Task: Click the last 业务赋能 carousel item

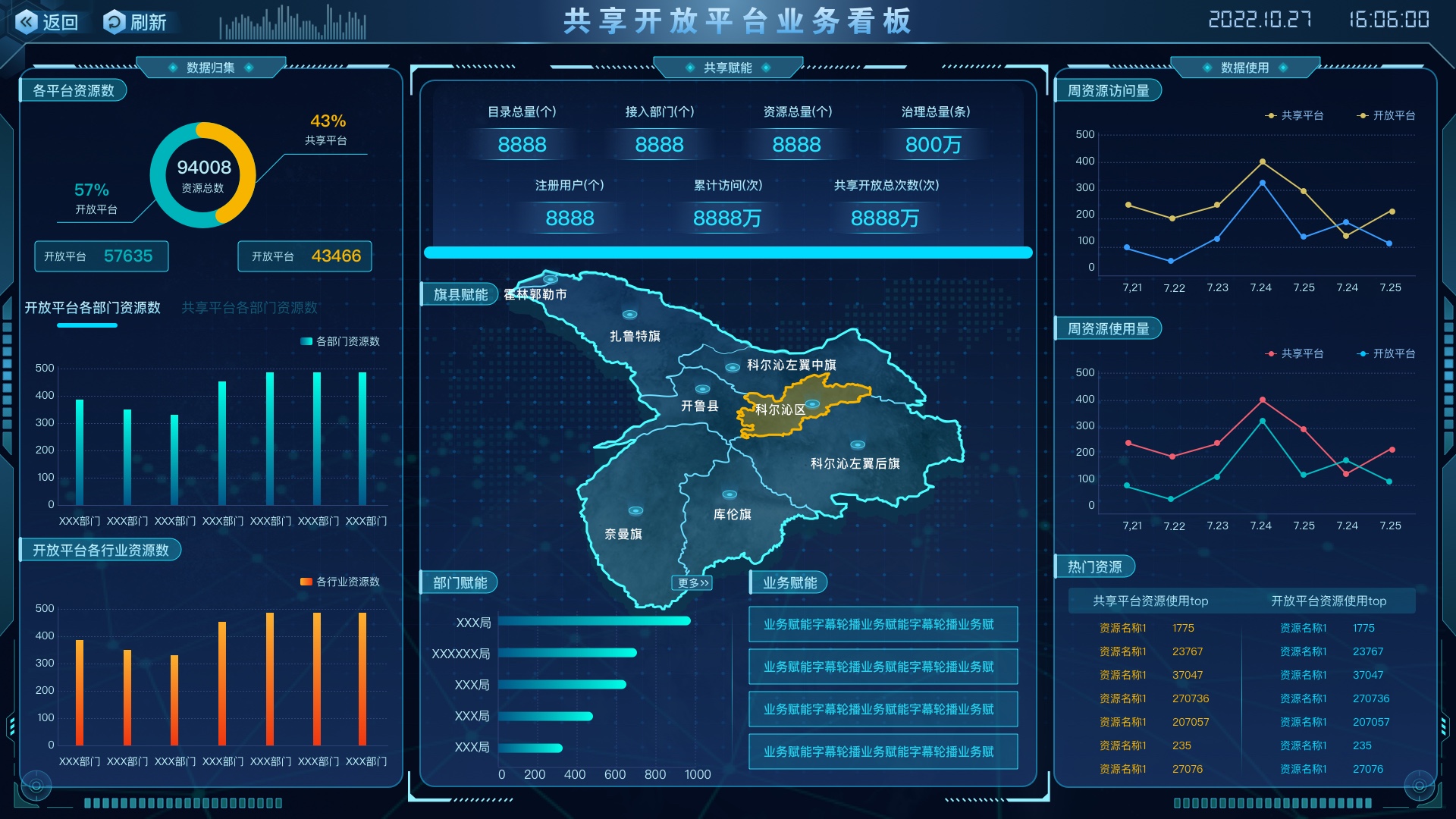Action: tap(883, 752)
